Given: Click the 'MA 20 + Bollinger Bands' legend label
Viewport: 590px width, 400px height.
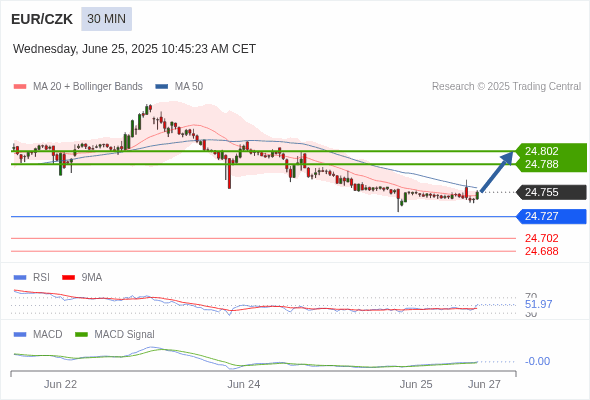Looking at the screenshot, I should pos(88,87).
